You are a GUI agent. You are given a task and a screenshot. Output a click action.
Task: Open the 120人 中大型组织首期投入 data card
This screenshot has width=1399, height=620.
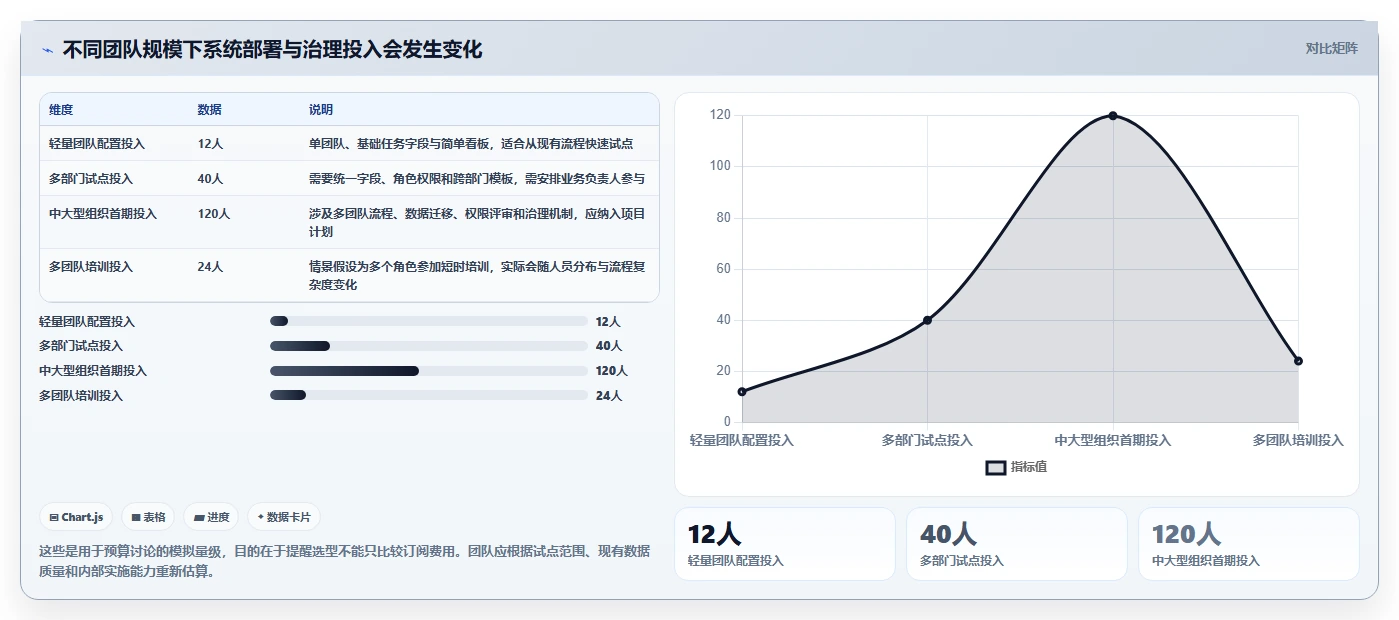pyautogui.click(x=1248, y=544)
